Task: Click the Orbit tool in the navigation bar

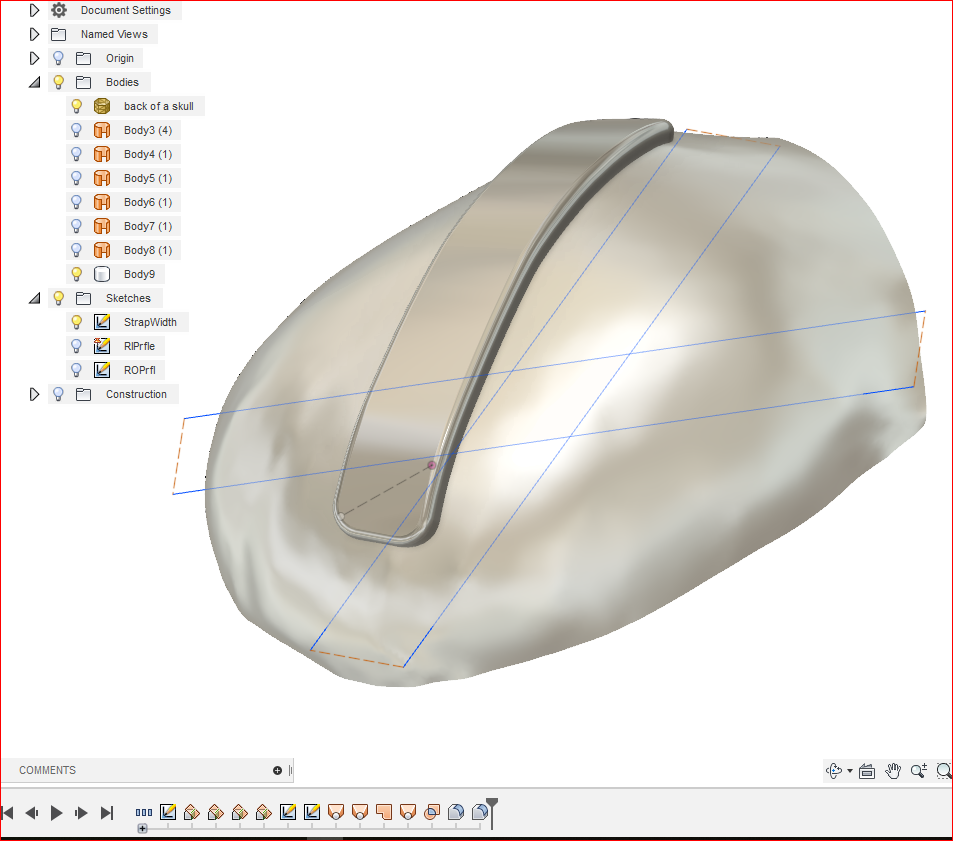Action: 834,770
